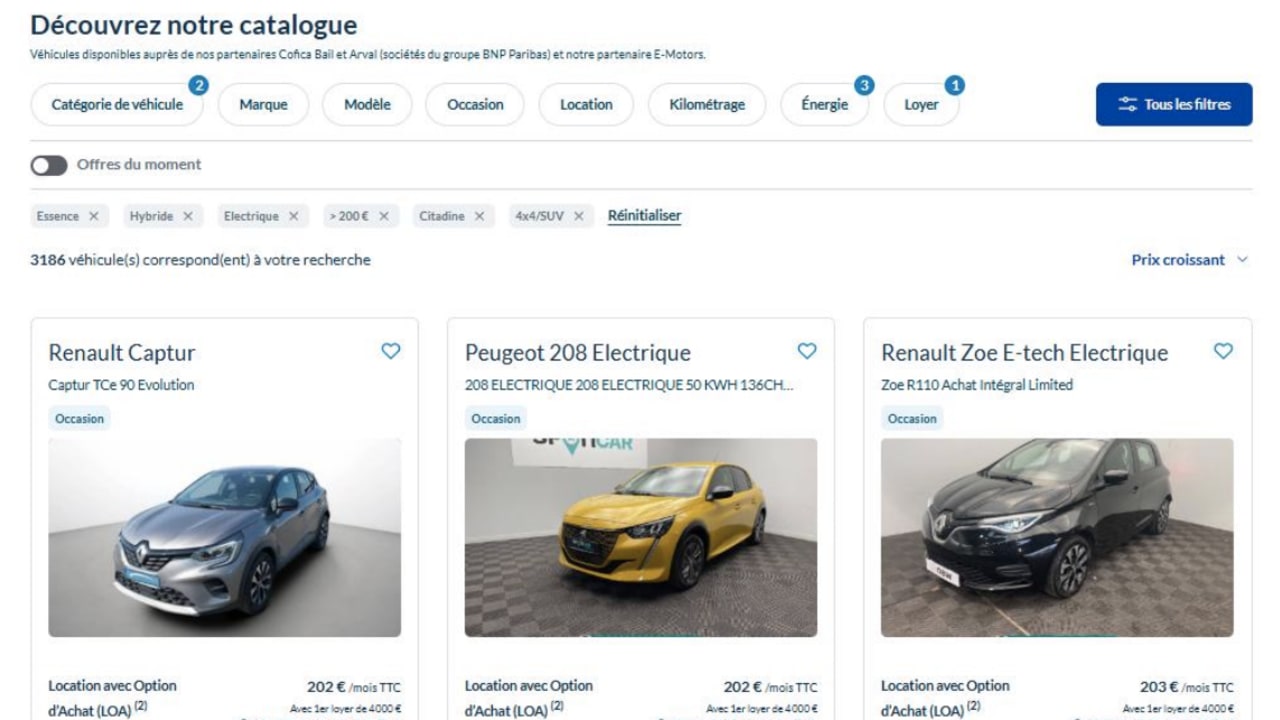The image size is (1280, 720).
Task: Open the Marque filter
Action: (262, 104)
